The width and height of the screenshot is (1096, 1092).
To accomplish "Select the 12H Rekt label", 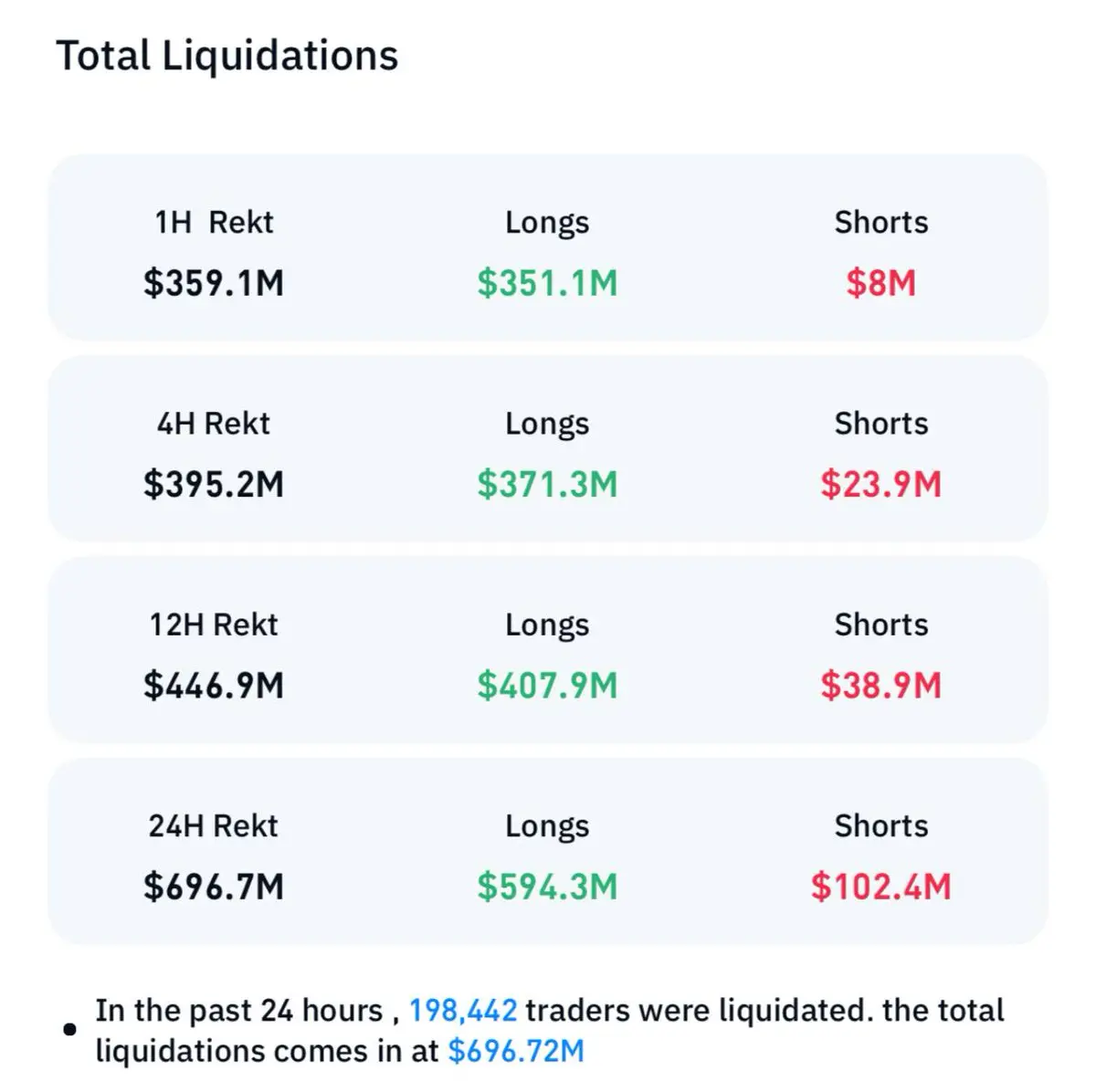I will 214,625.
